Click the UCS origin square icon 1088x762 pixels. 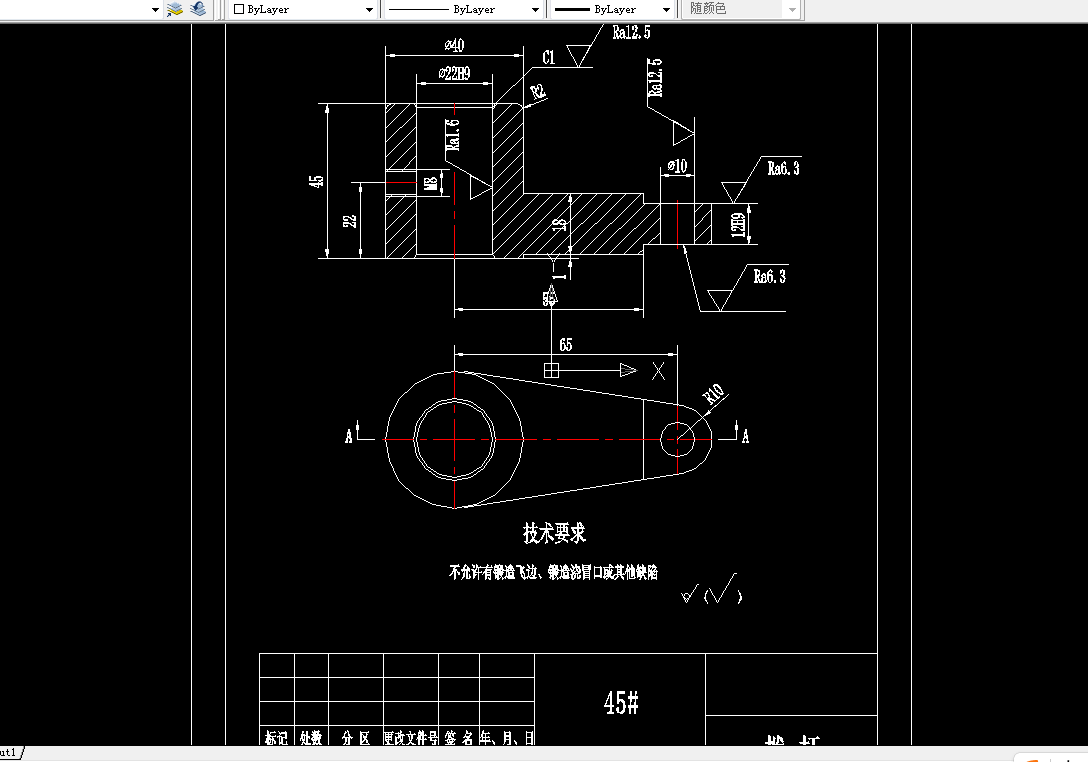551,370
